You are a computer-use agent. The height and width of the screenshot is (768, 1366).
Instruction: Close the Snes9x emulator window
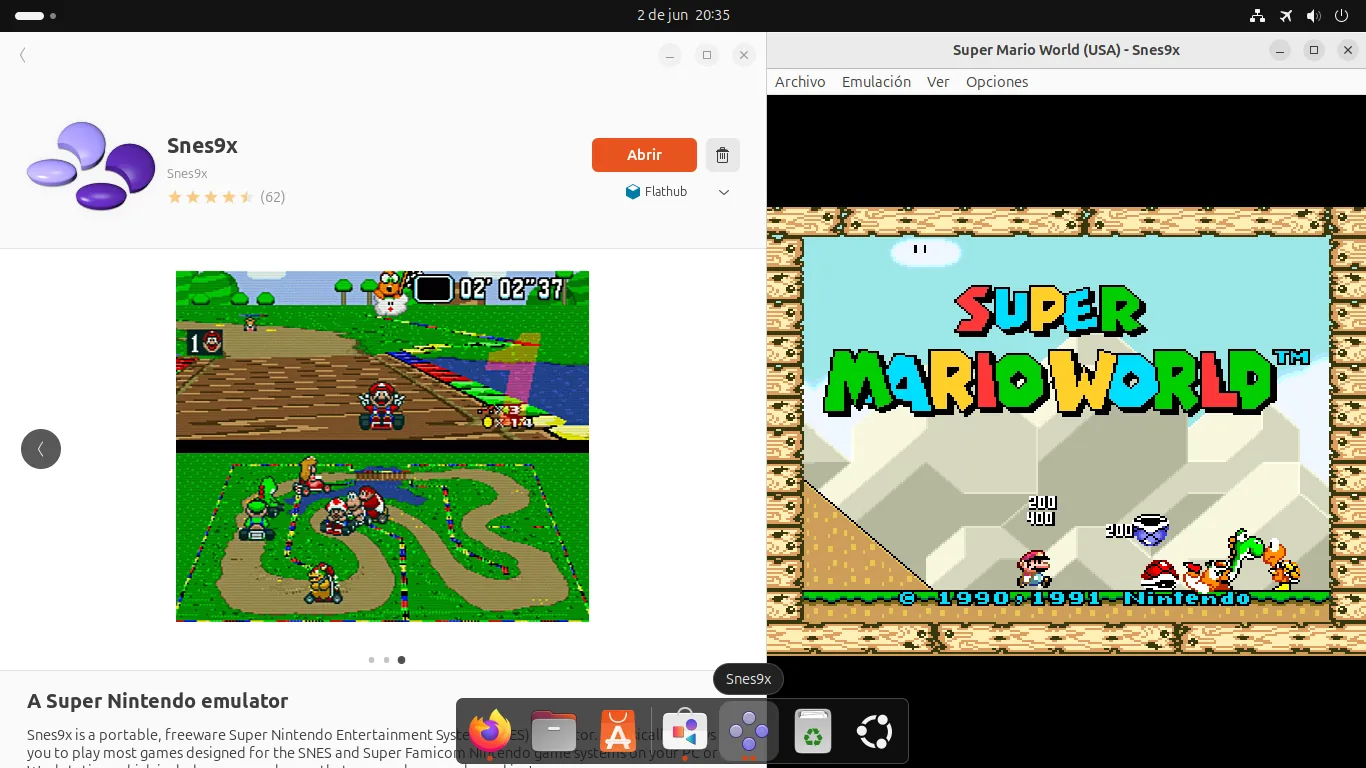(1347, 50)
